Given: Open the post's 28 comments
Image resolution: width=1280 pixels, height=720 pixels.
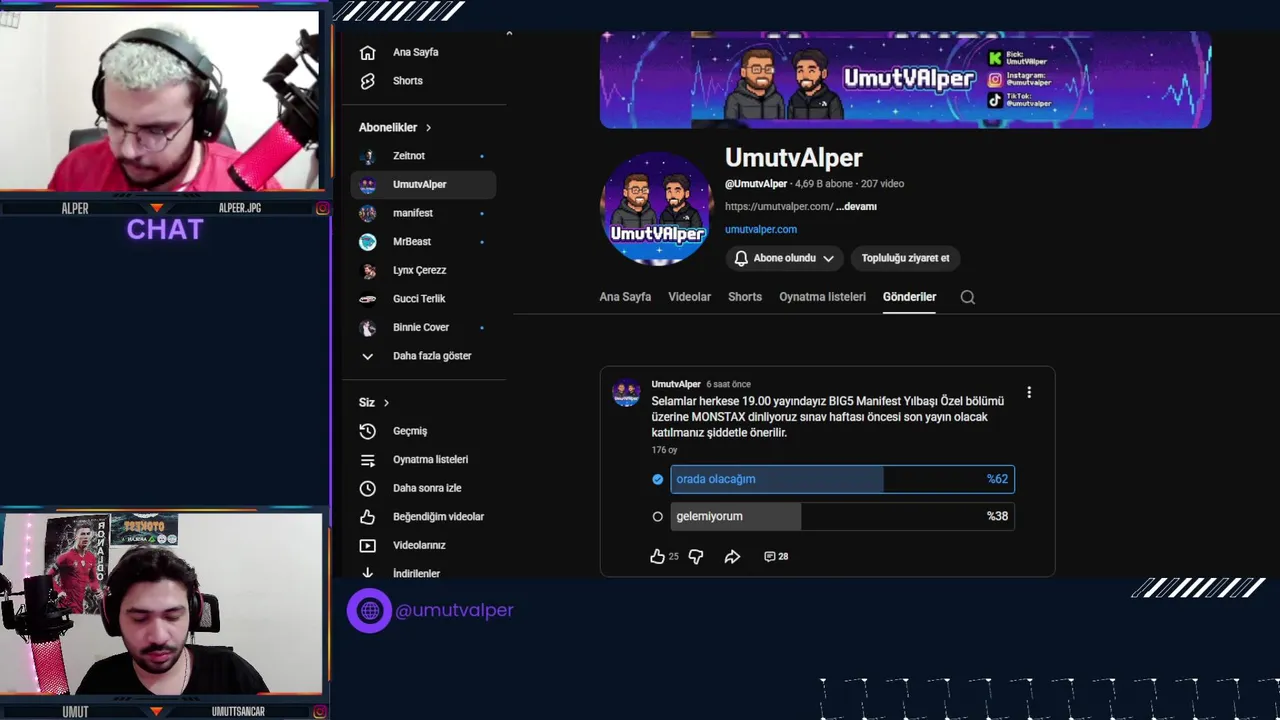Looking at the screenshot, I should pos(776,557).
